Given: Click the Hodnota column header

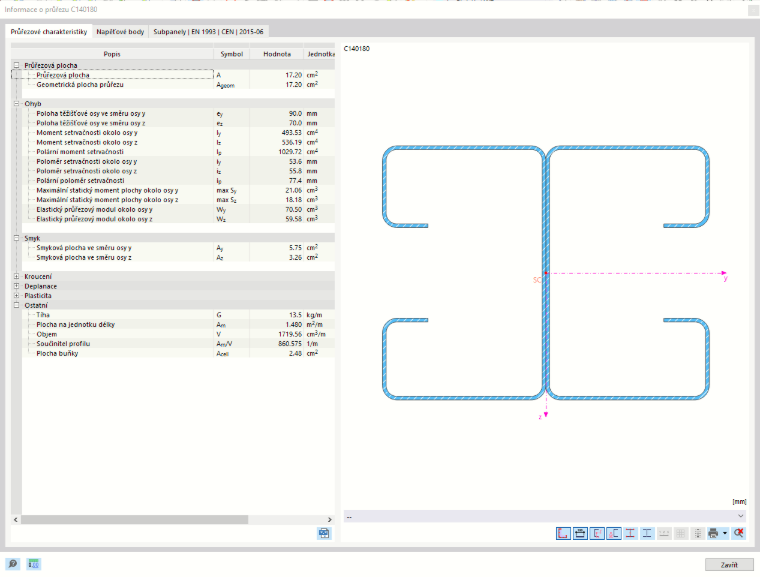Looking at the screenshot, I should [277, 54].
